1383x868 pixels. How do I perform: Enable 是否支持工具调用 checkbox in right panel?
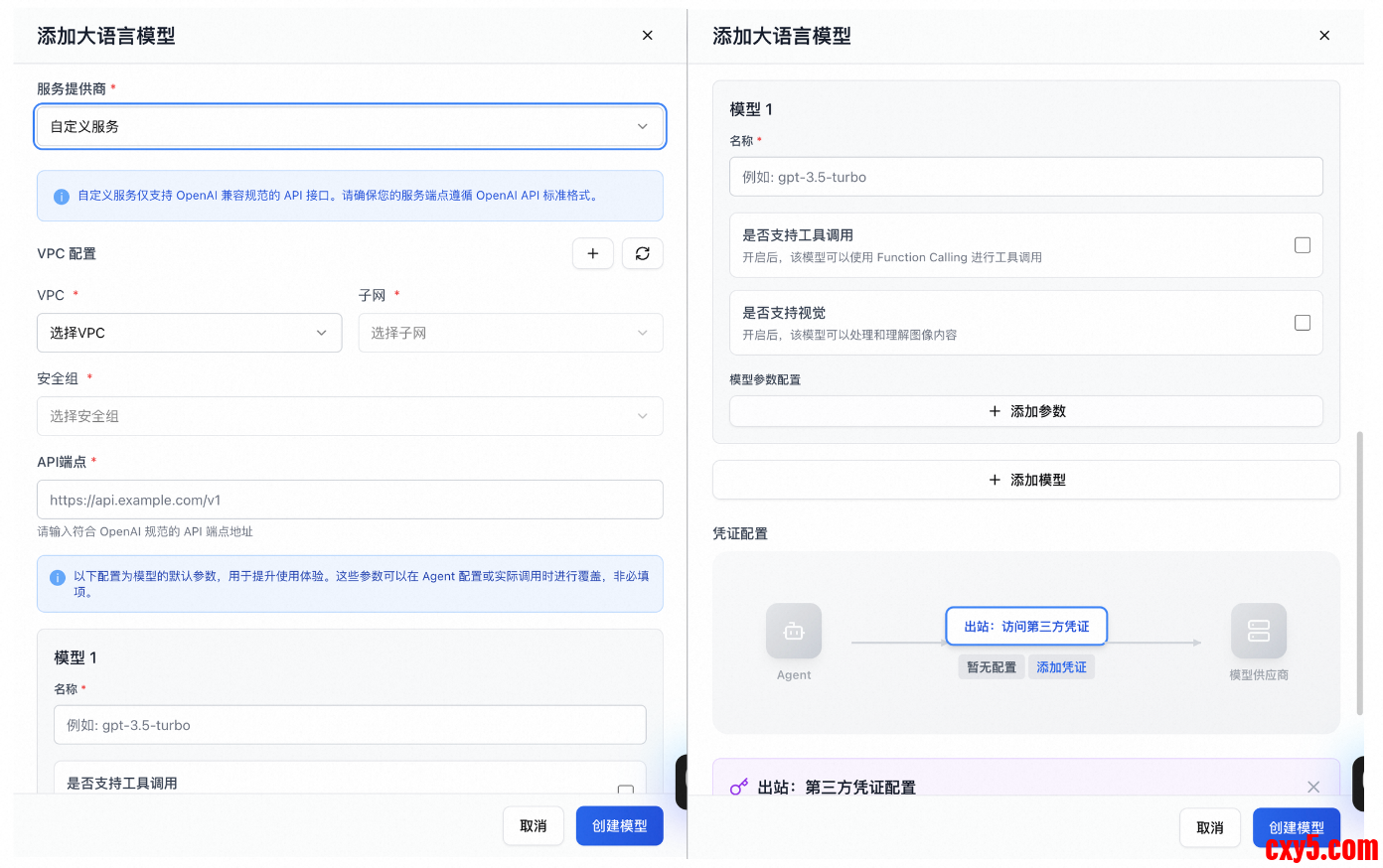click(x=1302, y=245)
